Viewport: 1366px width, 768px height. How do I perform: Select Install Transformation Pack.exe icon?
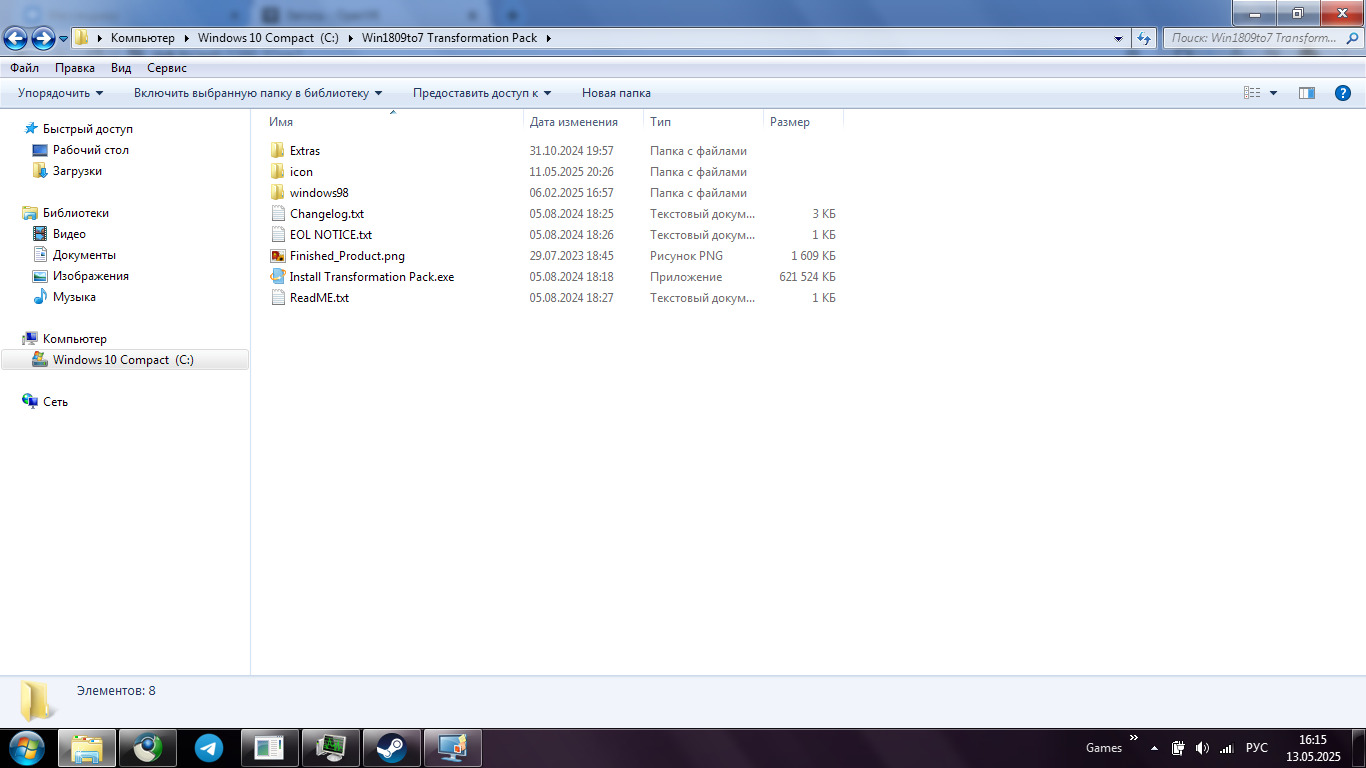click(278, 277)
